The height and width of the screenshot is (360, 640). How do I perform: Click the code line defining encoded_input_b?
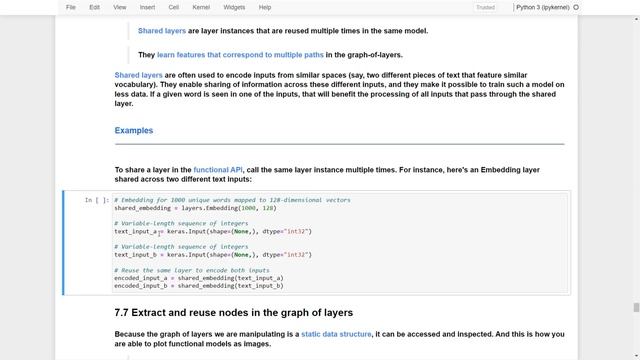(199, 286)
